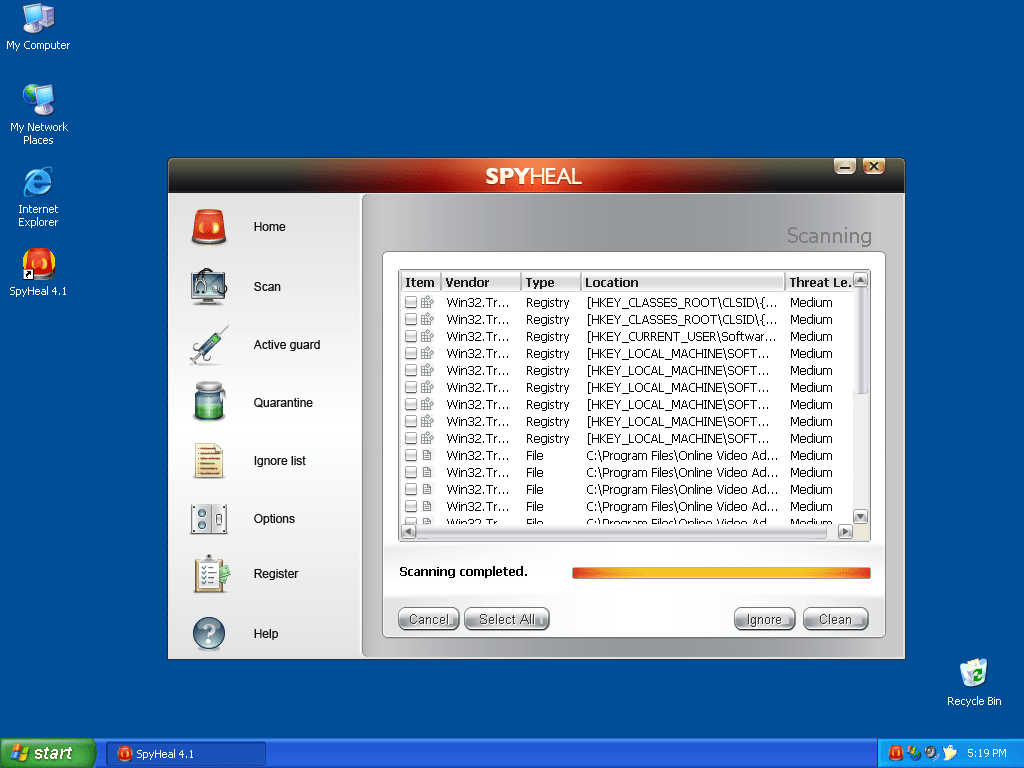Tick checkbox for HKEY_CURRENT_USER registry entry
Image resolution: width=1024 pixels, height=768 pixels.
[411, 337]
